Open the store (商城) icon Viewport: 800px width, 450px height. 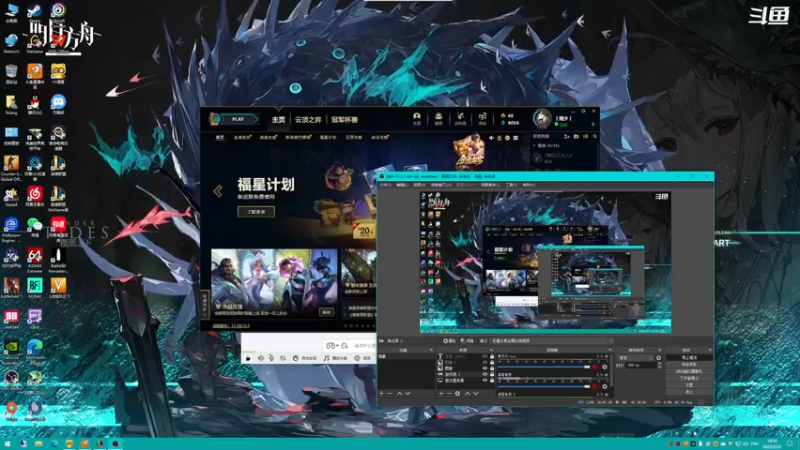[x=482, y=119]
